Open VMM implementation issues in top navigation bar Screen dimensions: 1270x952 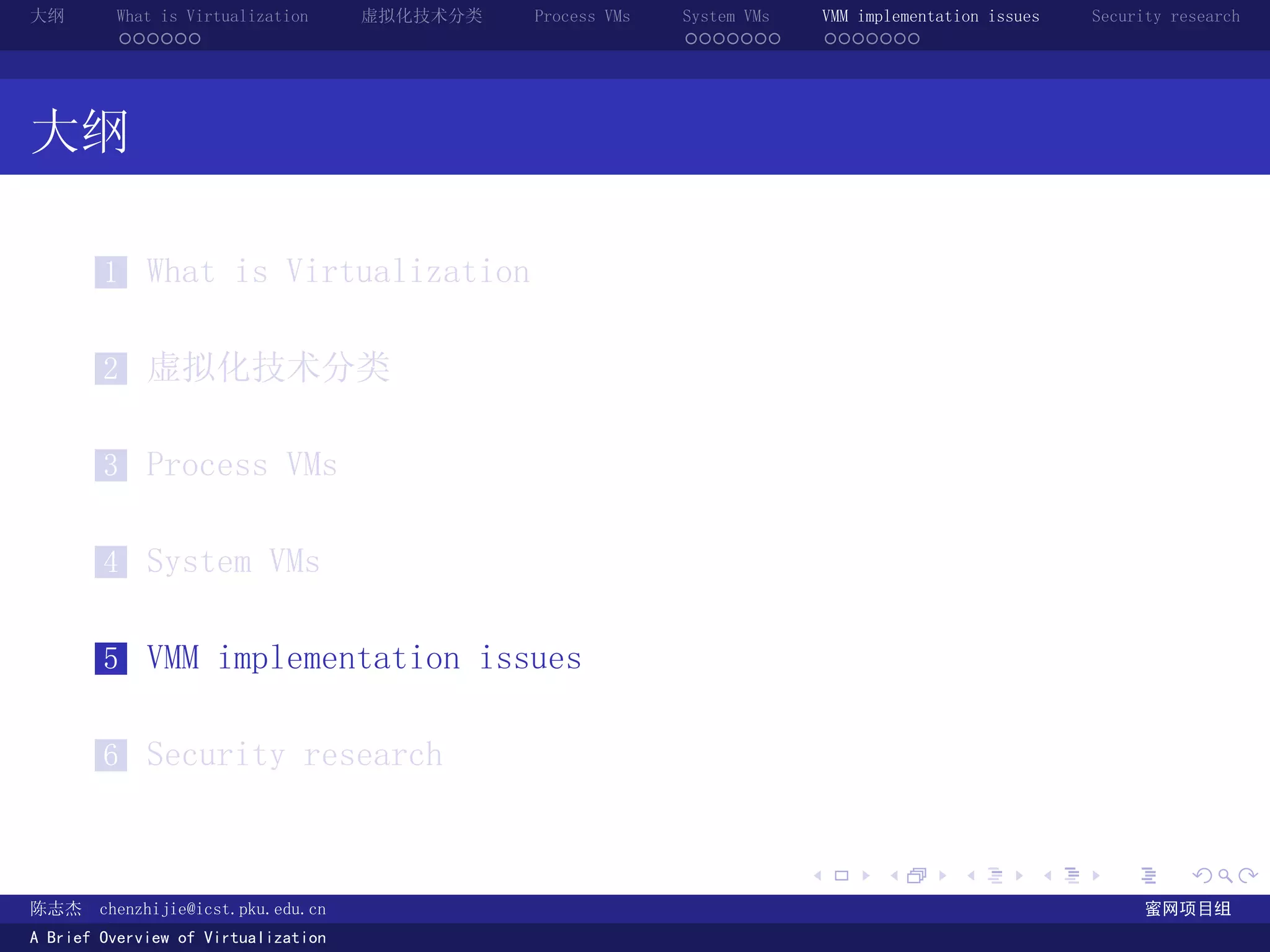click(931, 16)
